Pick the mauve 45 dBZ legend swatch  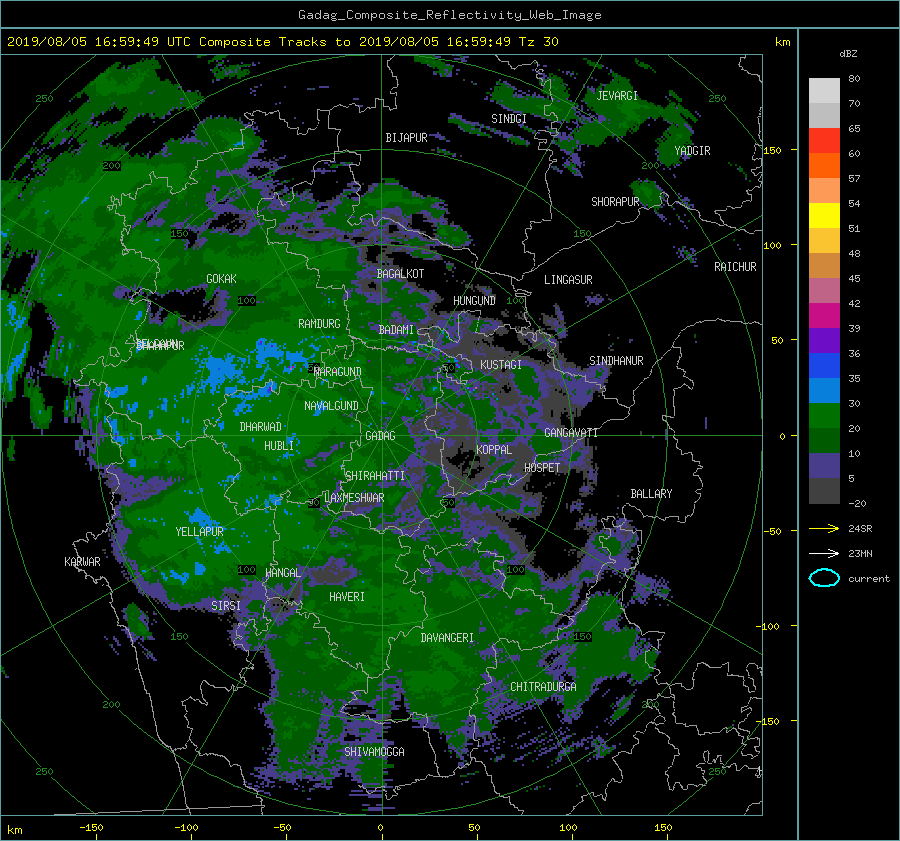[824, 290]
